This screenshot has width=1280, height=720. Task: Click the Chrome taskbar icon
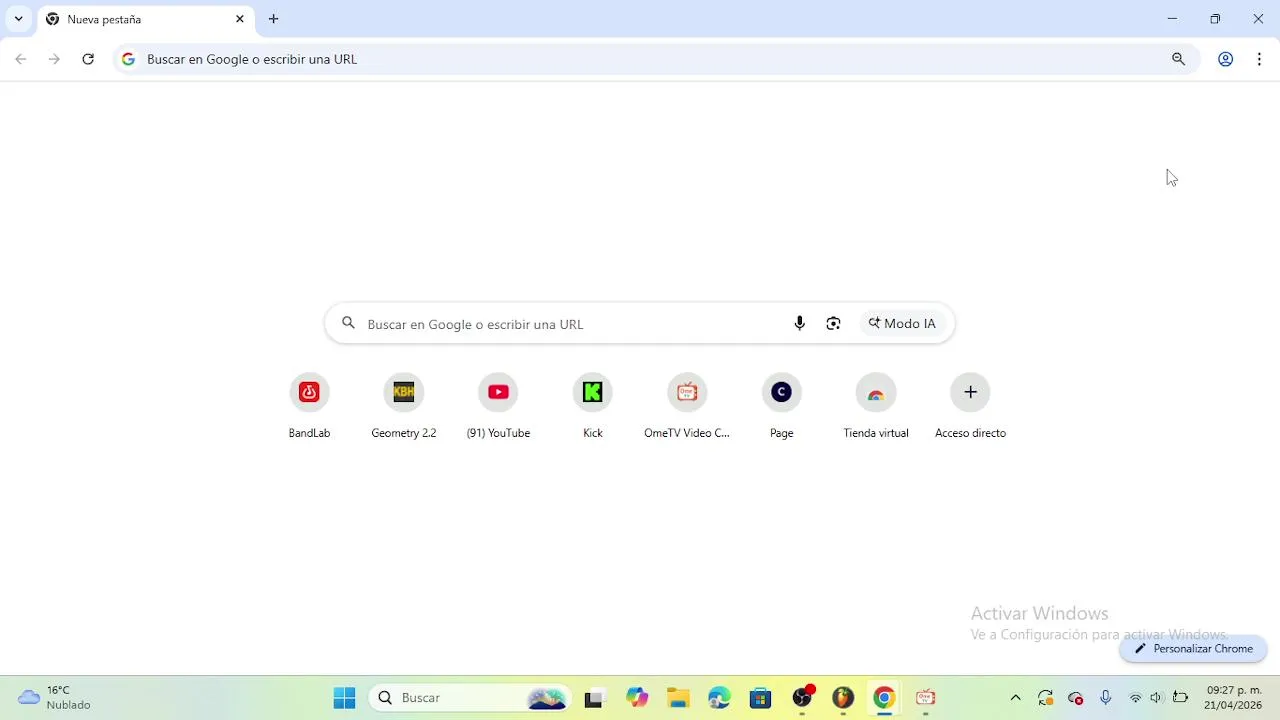coord(884,698)
